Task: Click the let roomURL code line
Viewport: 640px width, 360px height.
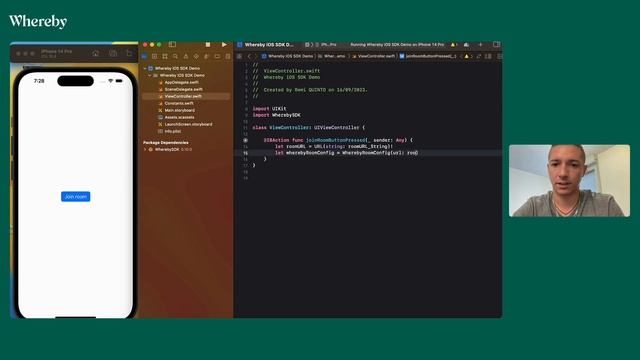Action: coord(333,146)
